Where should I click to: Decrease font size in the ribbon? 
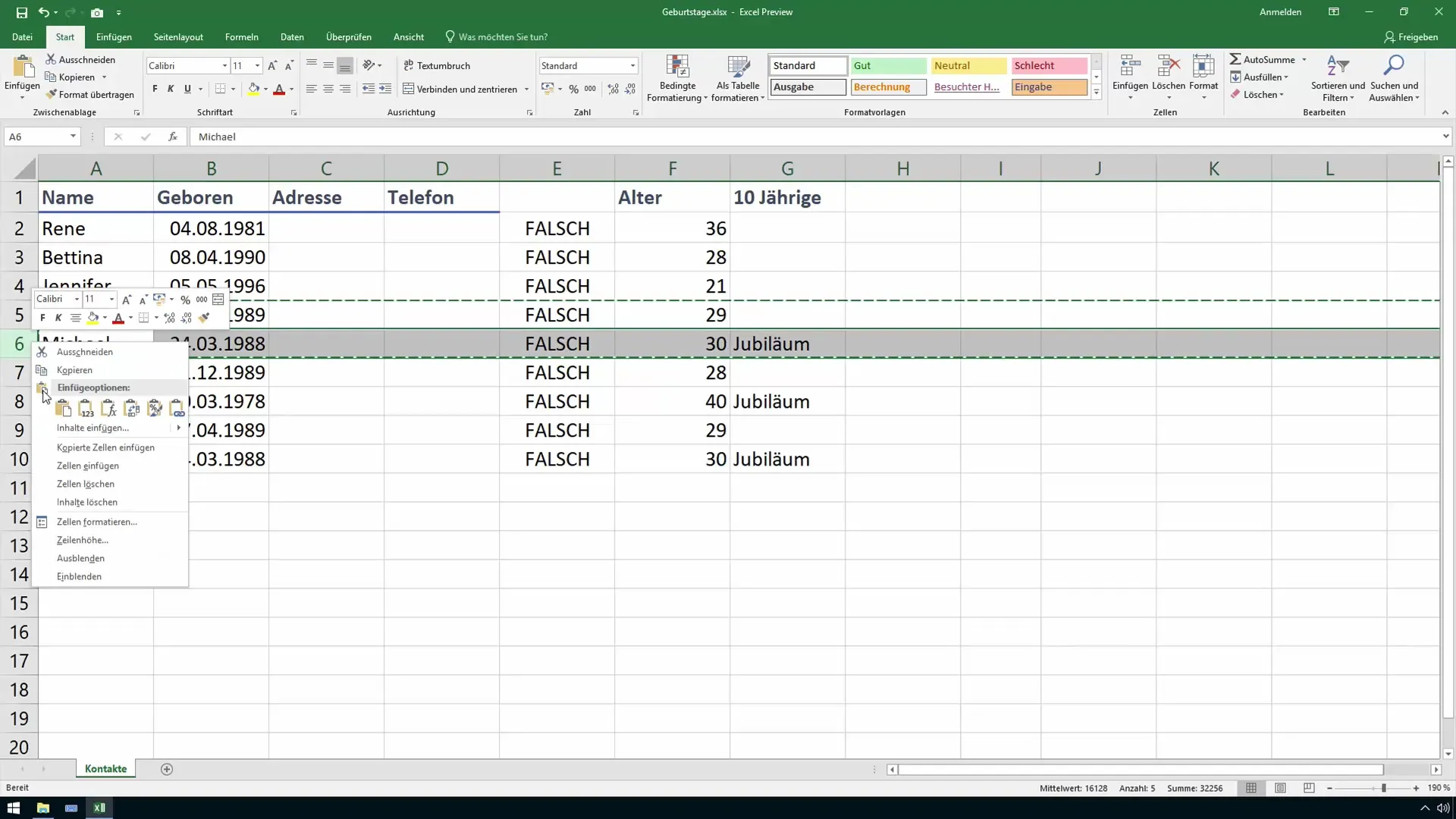[x=289, y=66]
